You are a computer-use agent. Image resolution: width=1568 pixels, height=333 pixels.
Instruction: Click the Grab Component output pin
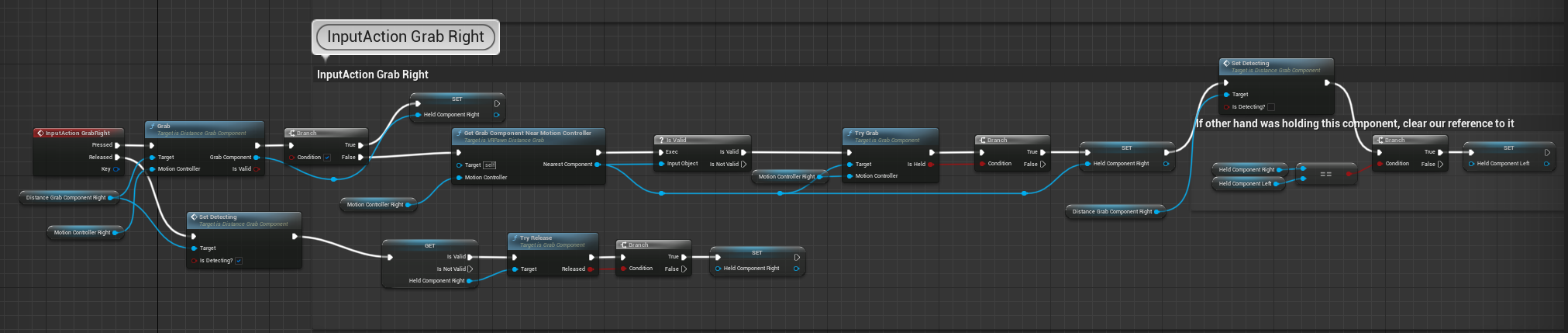[257, 157]
